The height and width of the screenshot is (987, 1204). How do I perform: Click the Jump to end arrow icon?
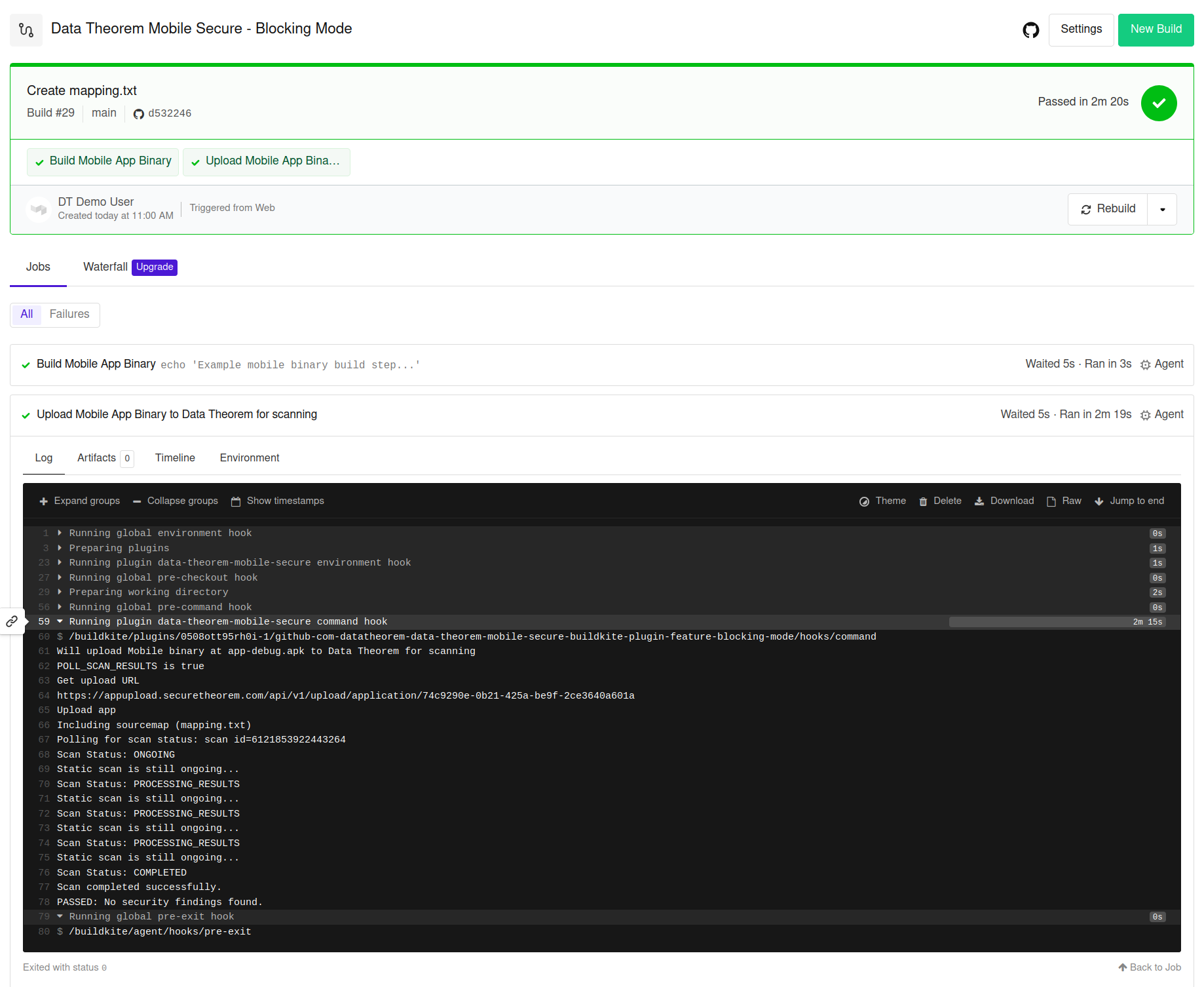1099,501
